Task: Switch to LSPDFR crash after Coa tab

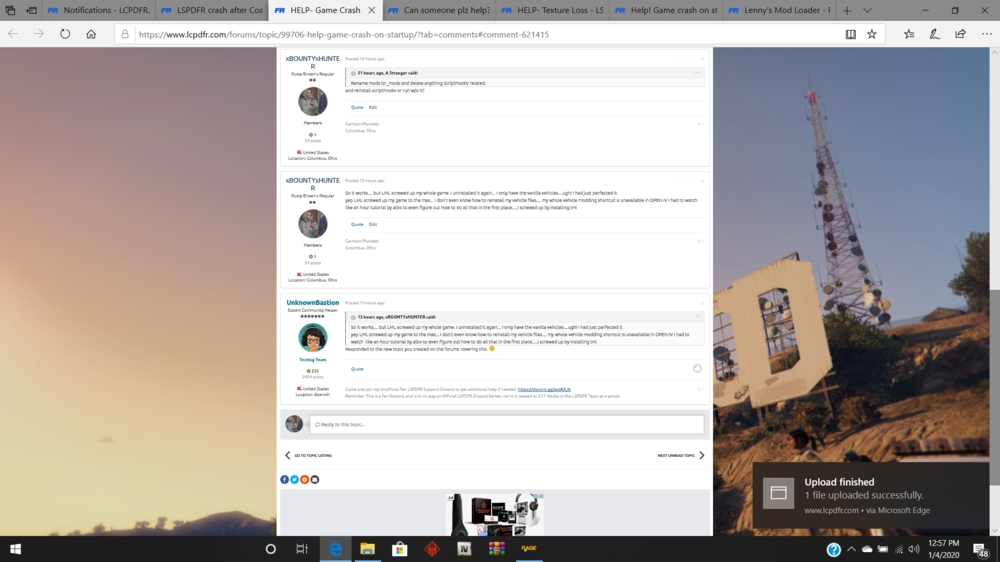Action: point(212,10)
